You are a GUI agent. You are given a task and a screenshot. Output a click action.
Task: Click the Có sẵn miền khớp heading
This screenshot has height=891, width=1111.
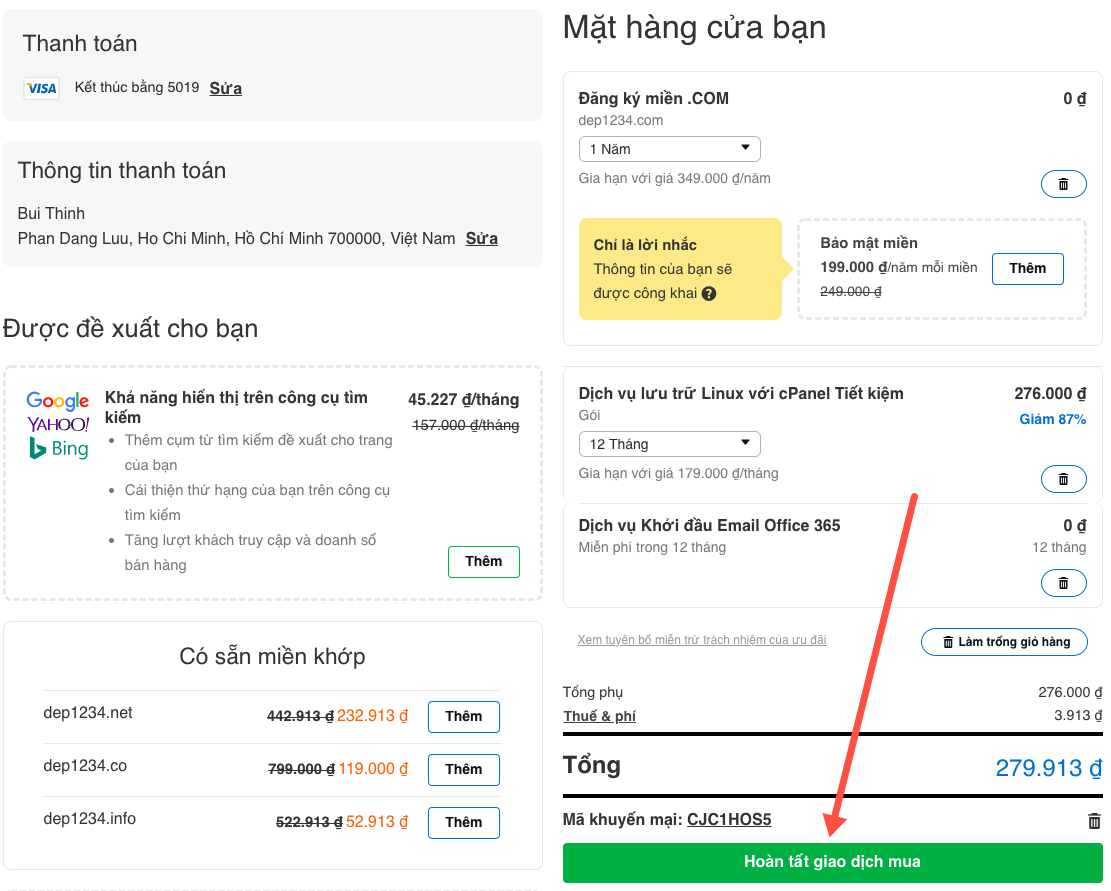coord(272,657)
